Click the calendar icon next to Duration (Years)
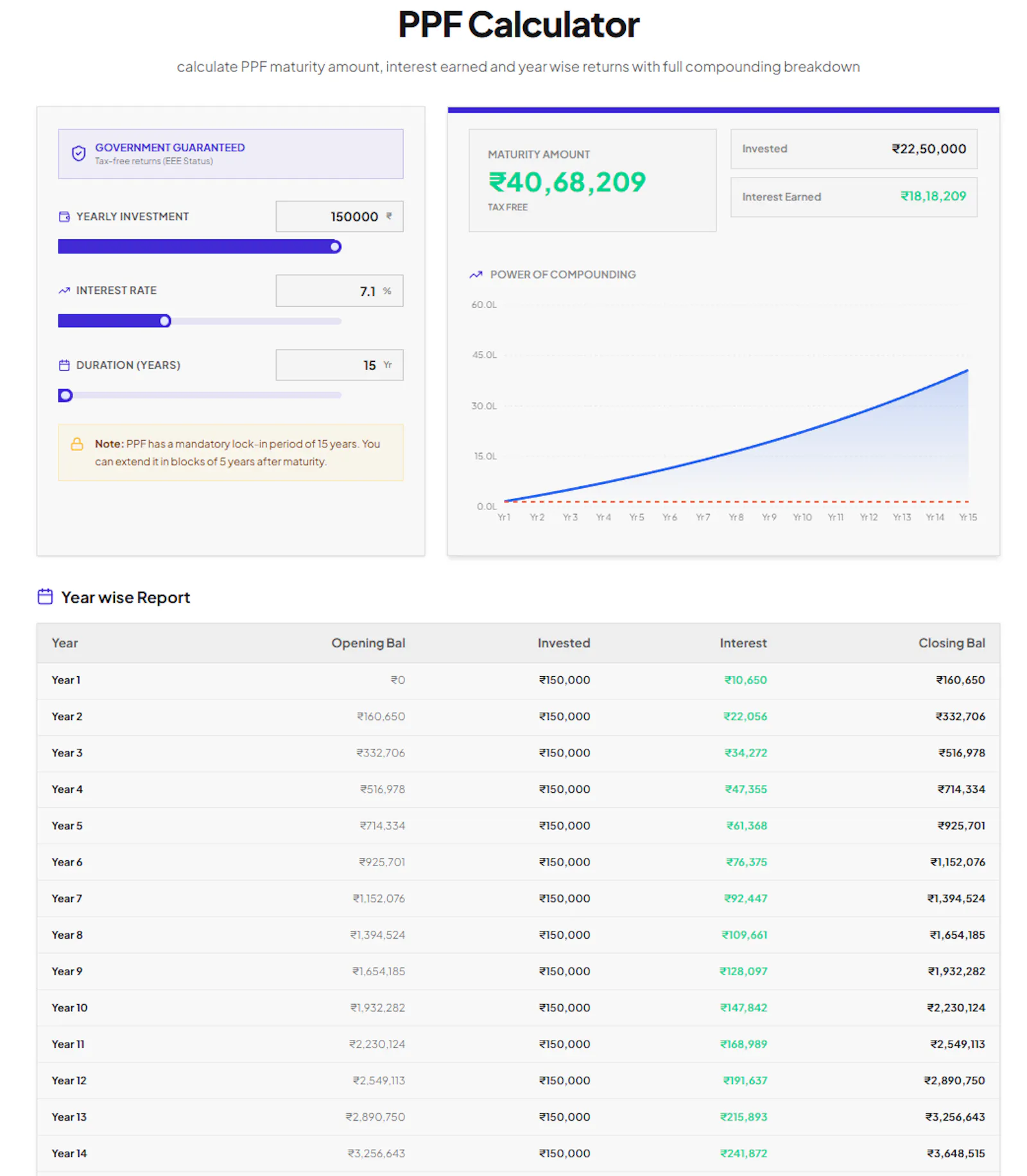1027x1176 pixels. 64,365
